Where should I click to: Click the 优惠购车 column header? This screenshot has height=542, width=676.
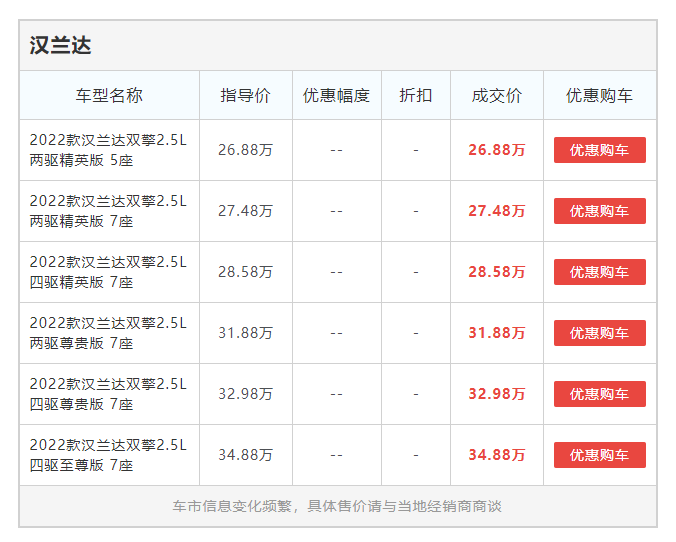coord(599,95)
